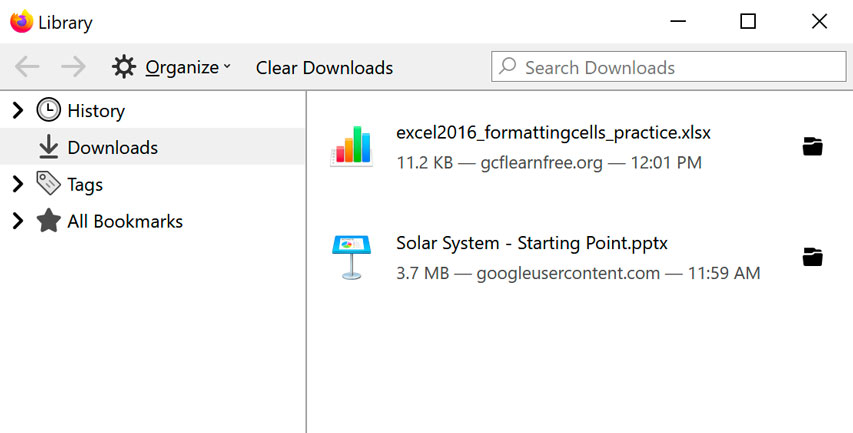Screen dimensions: 853x433
Task: Expand the History tree node arrow
Action: (17, 111)
